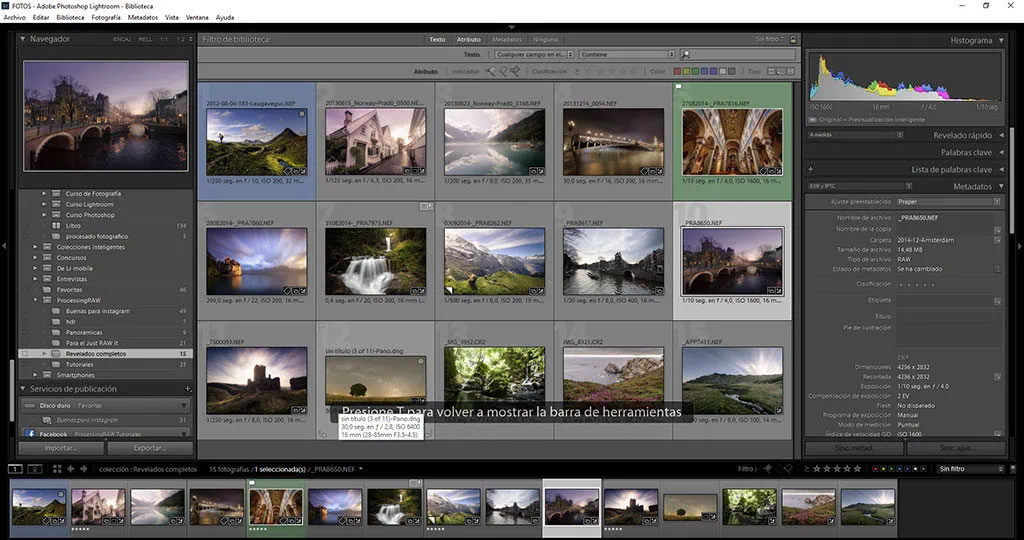Screen dimensions: 1024x540
Task: Toggle the checkbox beside Revelados completos collection
Action: point(25,354)
